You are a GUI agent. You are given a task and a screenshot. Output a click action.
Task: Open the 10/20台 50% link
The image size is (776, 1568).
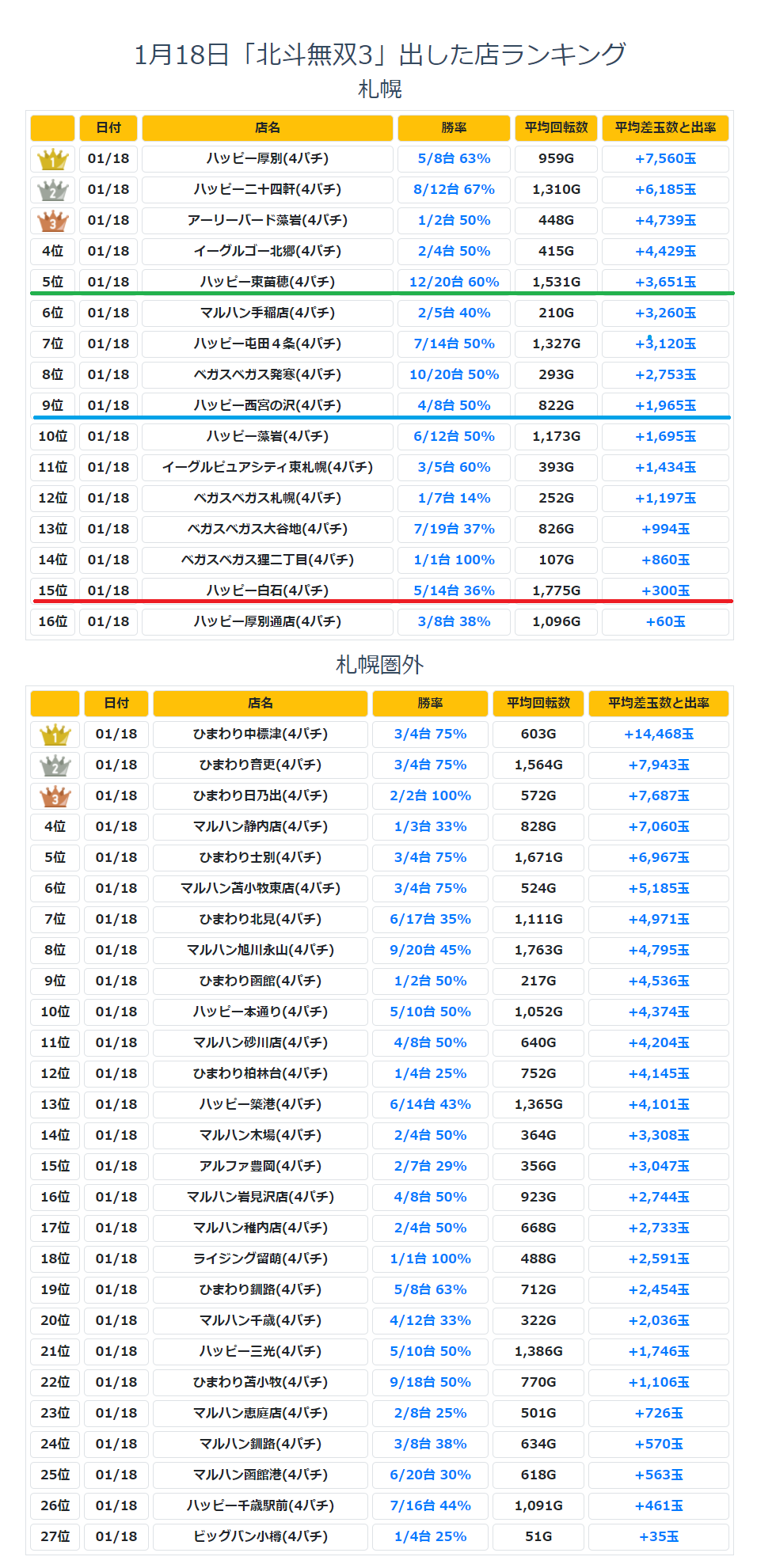(x=454, y=374)
